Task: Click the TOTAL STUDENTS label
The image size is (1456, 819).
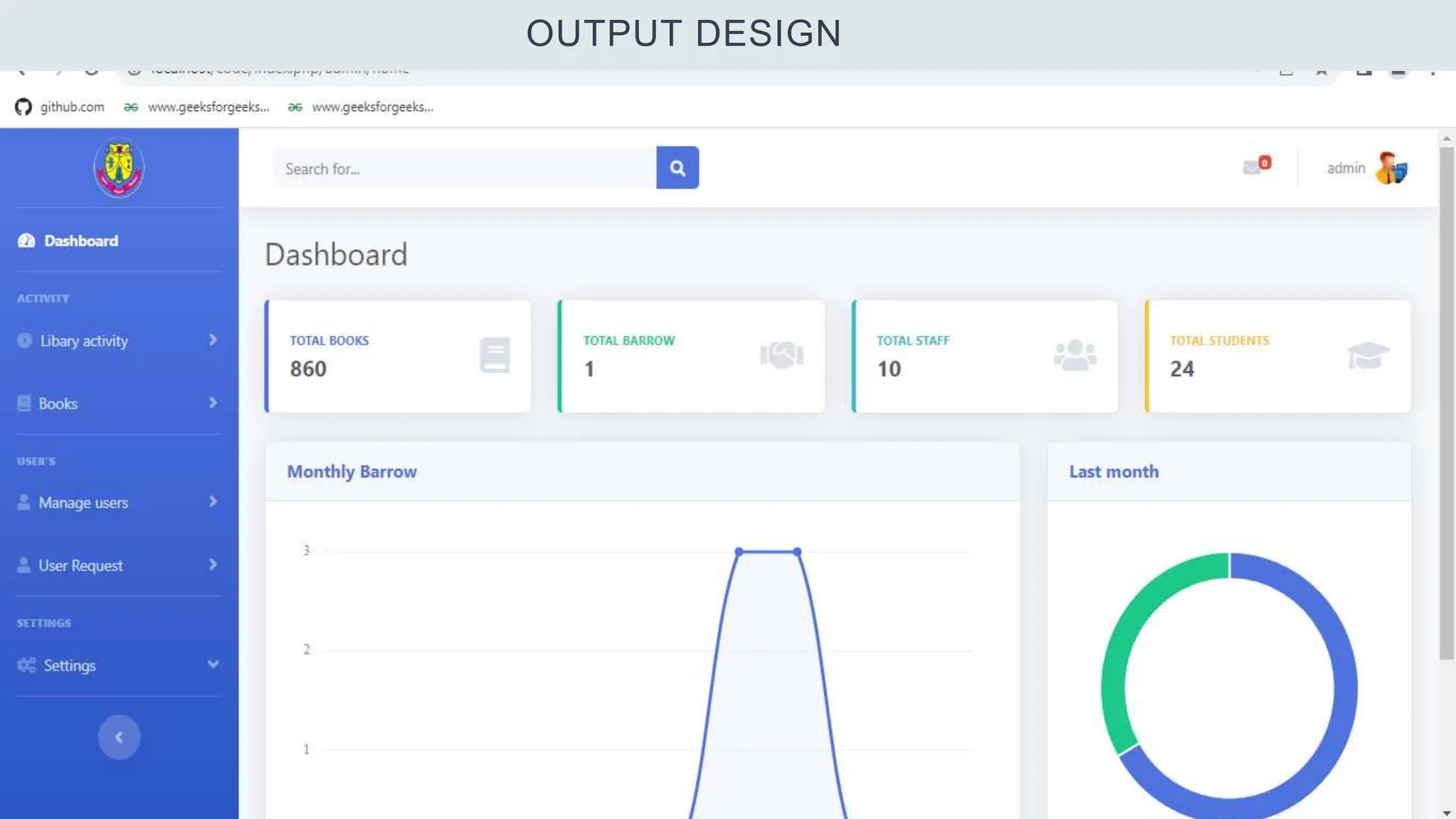Action: coord(1219,341)
